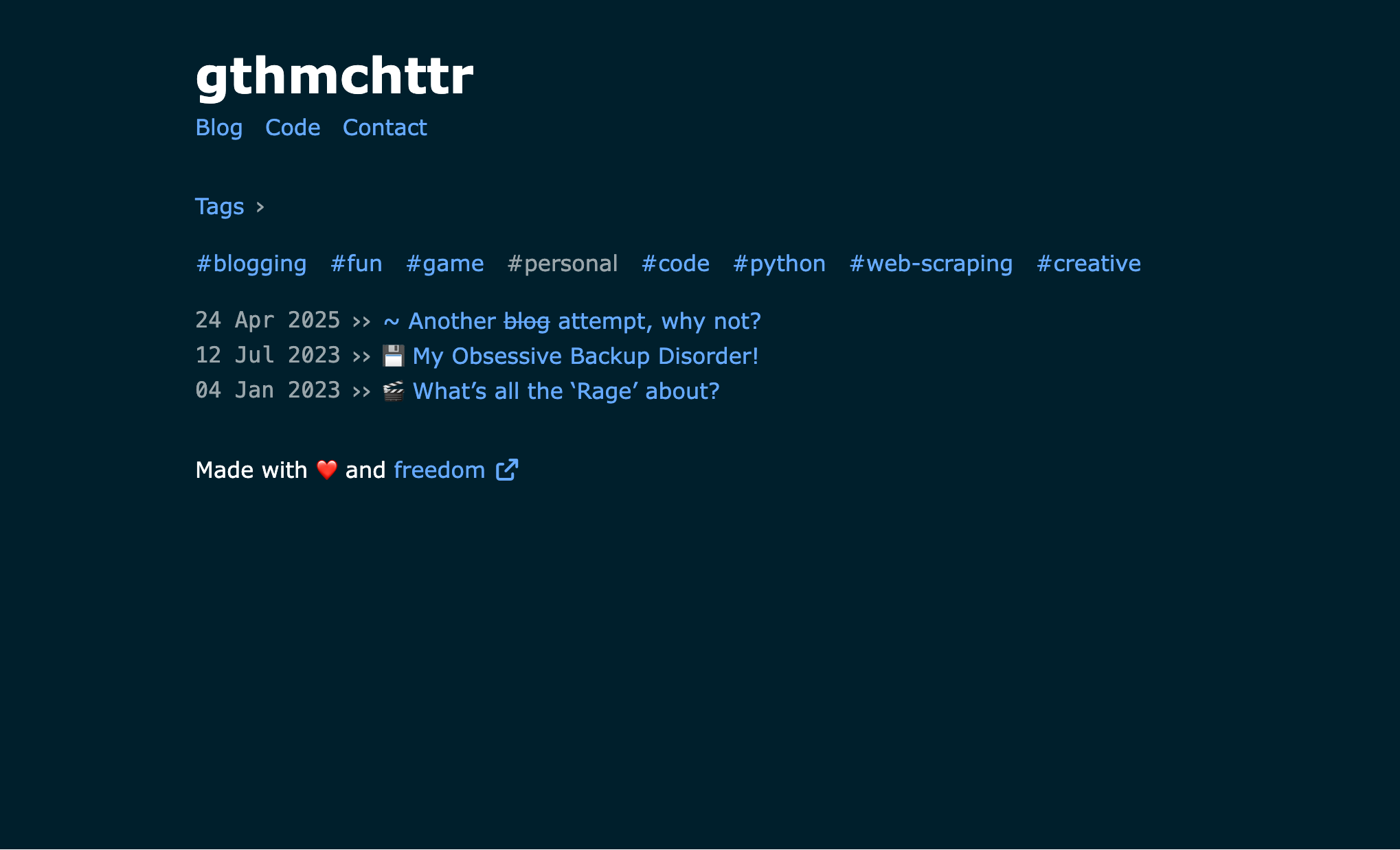Open the Code navigation link
Image resolution: width=1400 pixels, height=850 pixels.
[x=293, y=128]
